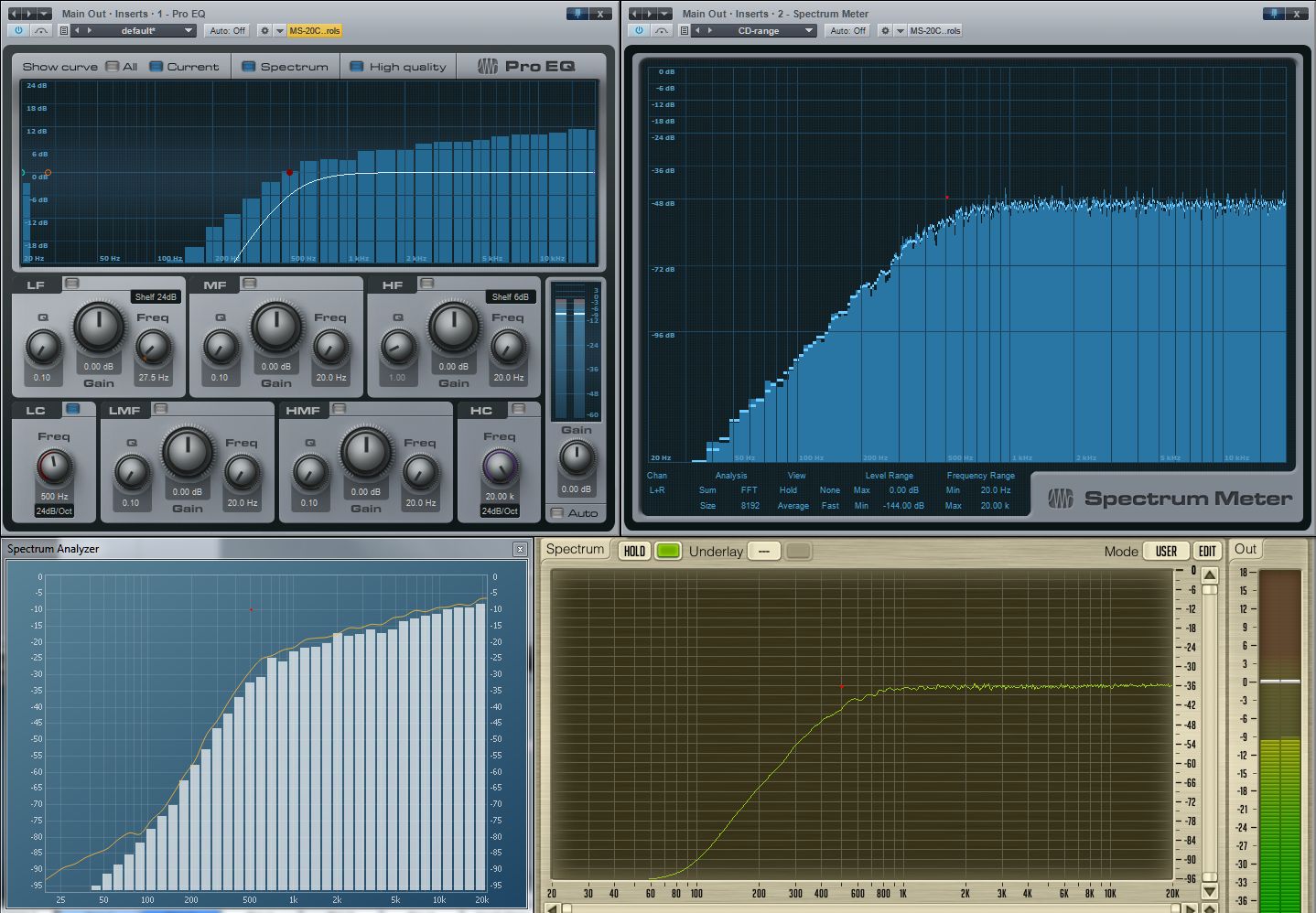This screenshot has height=913, width=1316.
Task: Open HC 24dB/Oct slope selector
Action: coord(500,511)
